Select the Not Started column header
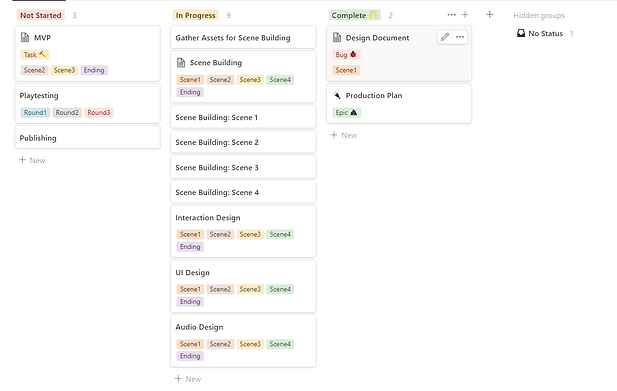The height and width of the screenshot is (391, 617). point(41,15)
